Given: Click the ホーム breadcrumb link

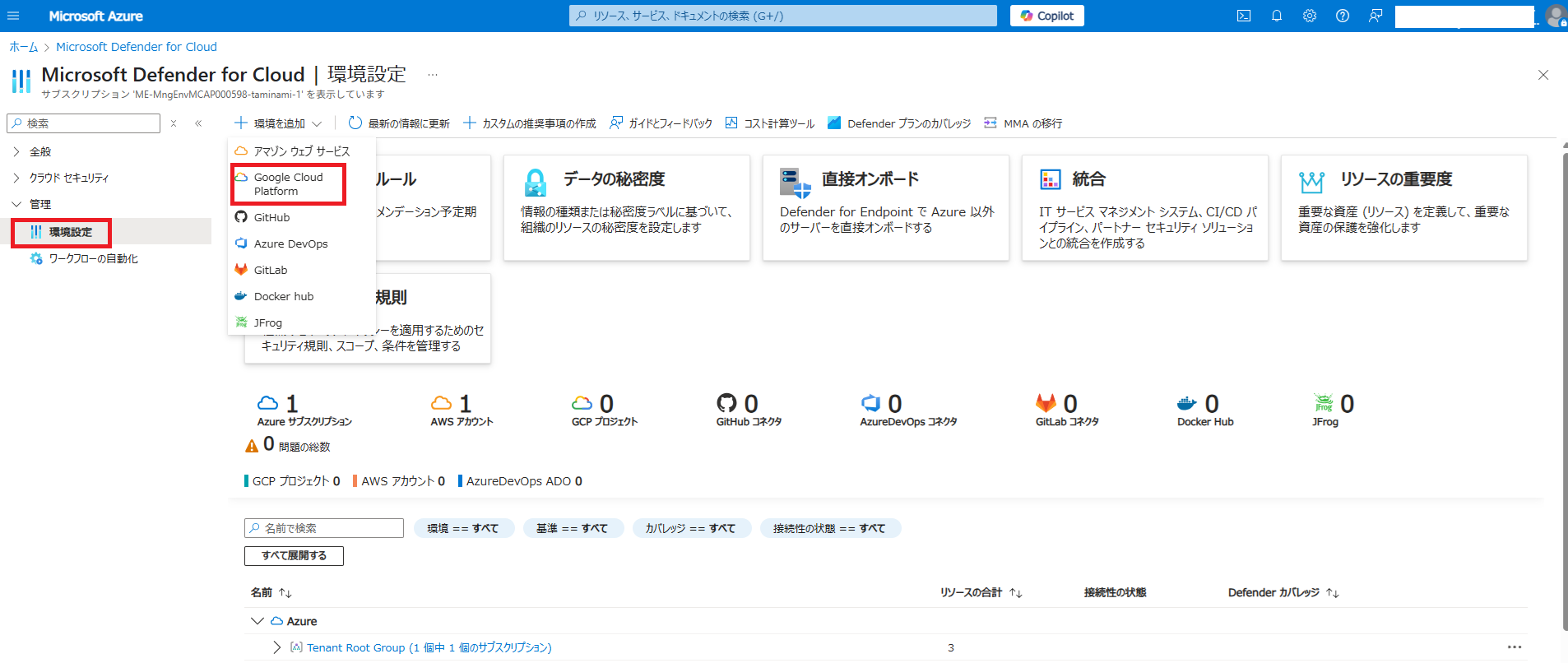Looking at the screenshot, I should click(x=24, y=47).
